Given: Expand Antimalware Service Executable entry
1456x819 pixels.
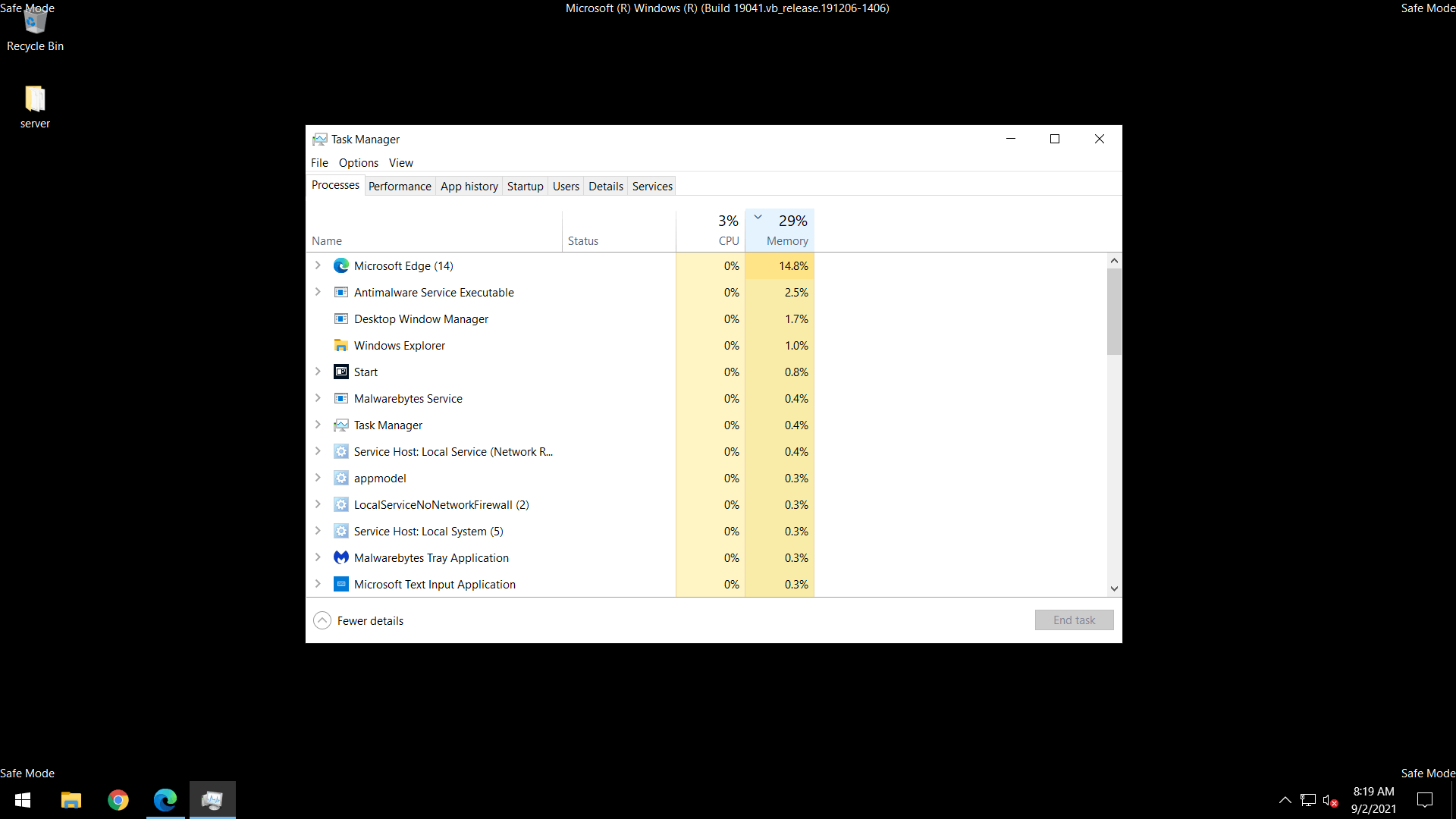Looking at the screenshot, I should click(318, 293).
